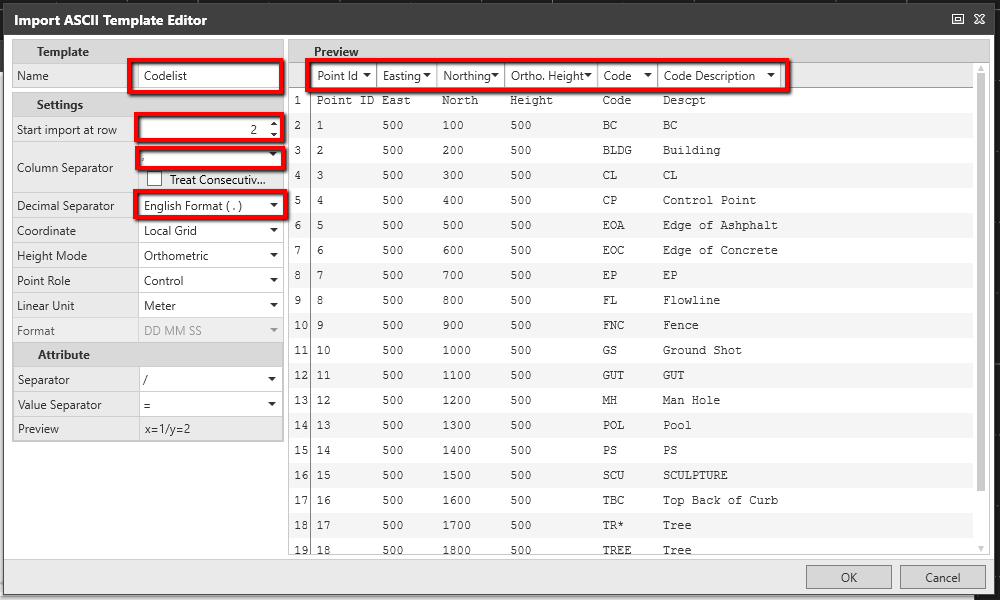Open the Point Id column type dropdown

[345, 76]
